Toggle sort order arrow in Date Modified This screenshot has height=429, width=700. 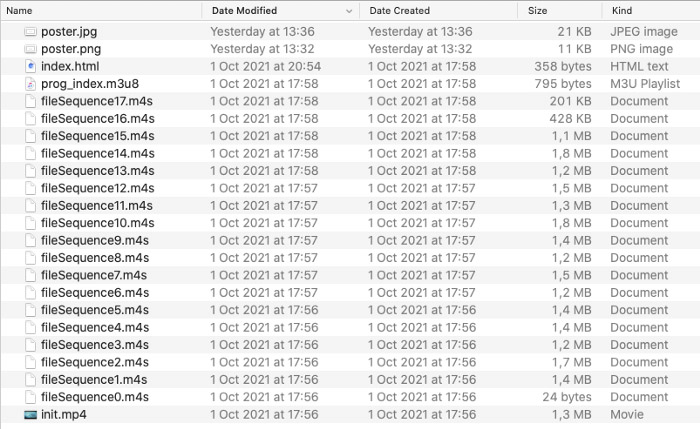click(x=349, y=11)
